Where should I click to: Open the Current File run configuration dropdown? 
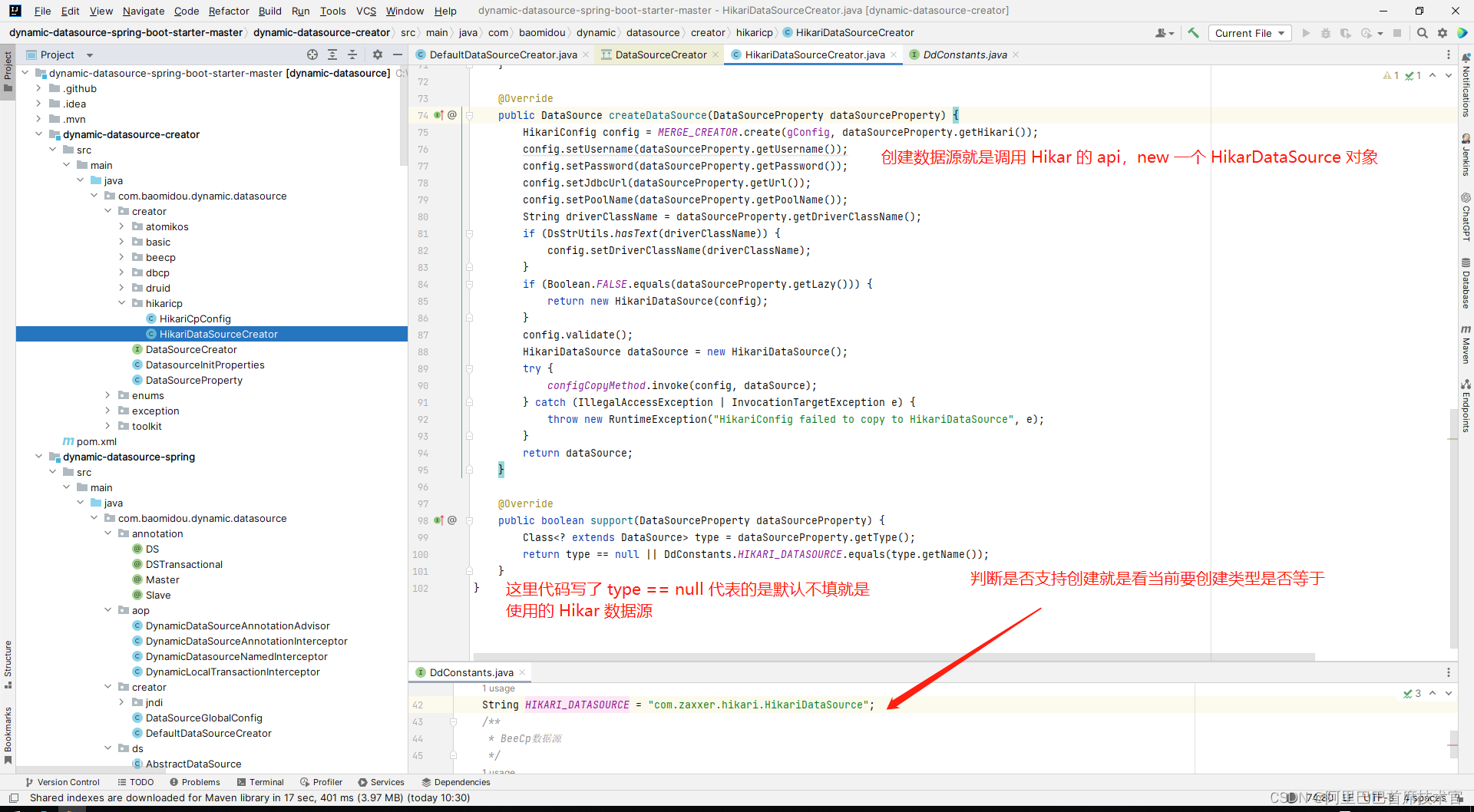[1249, 33]
